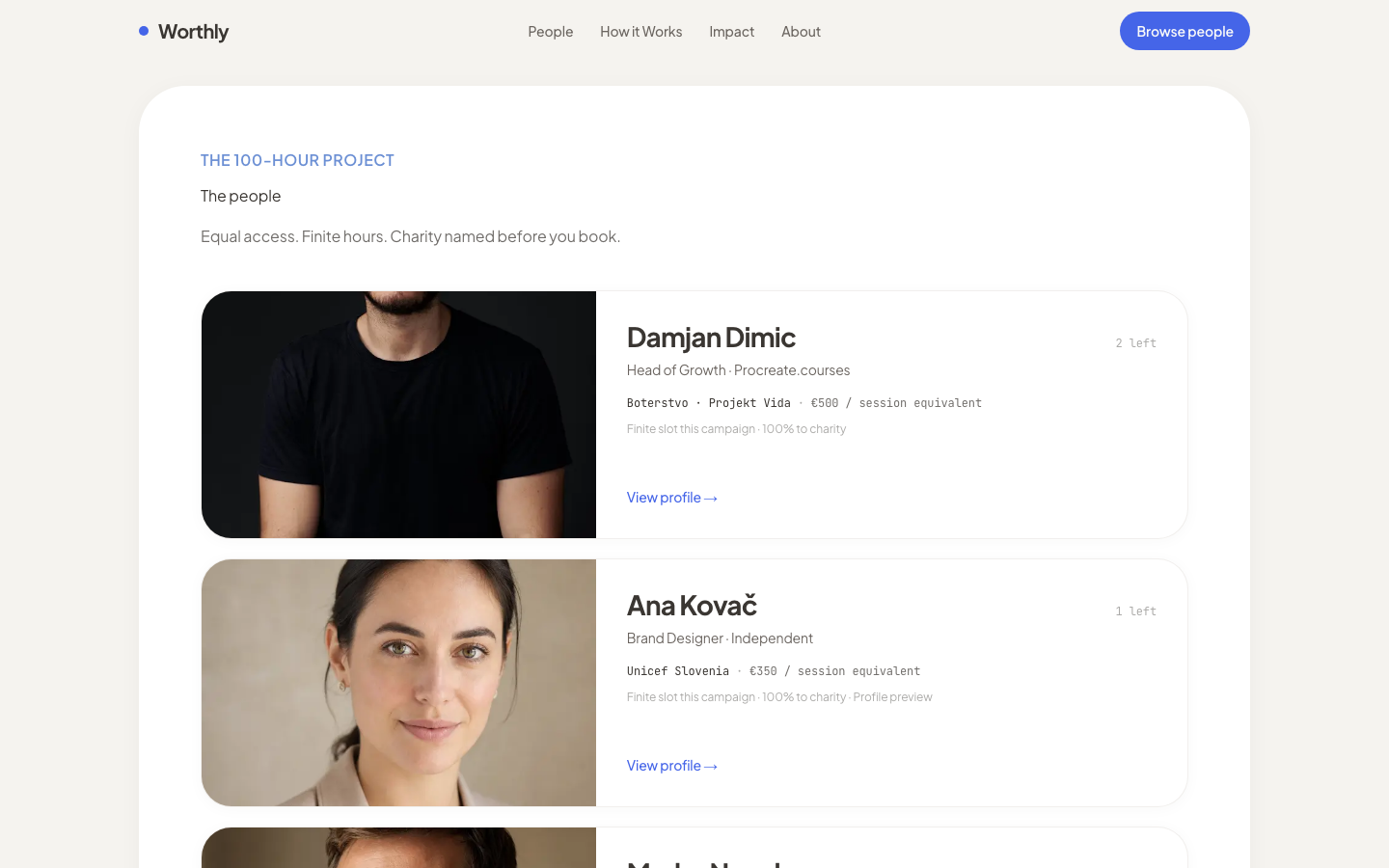Image resolution: width=1389 pixels, height=868 pixels.
Task: Click the Ana Kovač name heading
Action: pyautogui.click(x=692, y=606)
